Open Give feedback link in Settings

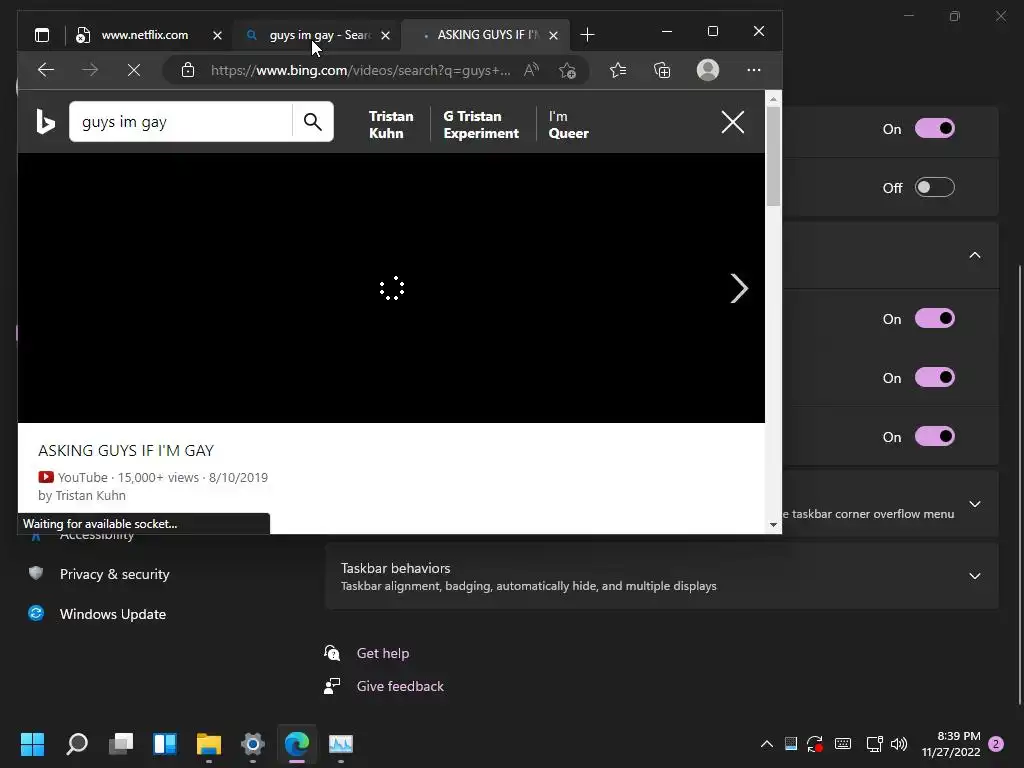pos(400,686)
